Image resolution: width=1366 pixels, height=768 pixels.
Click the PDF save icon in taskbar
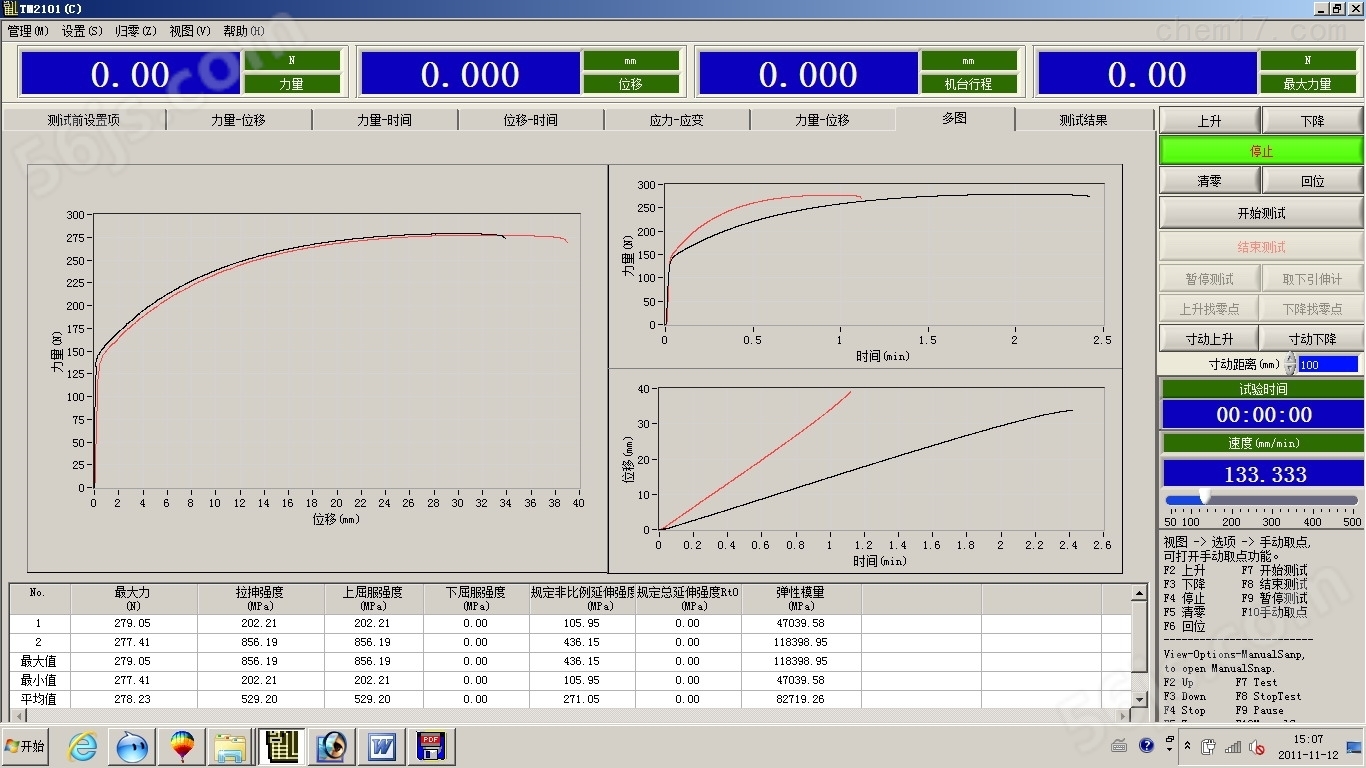430,746
